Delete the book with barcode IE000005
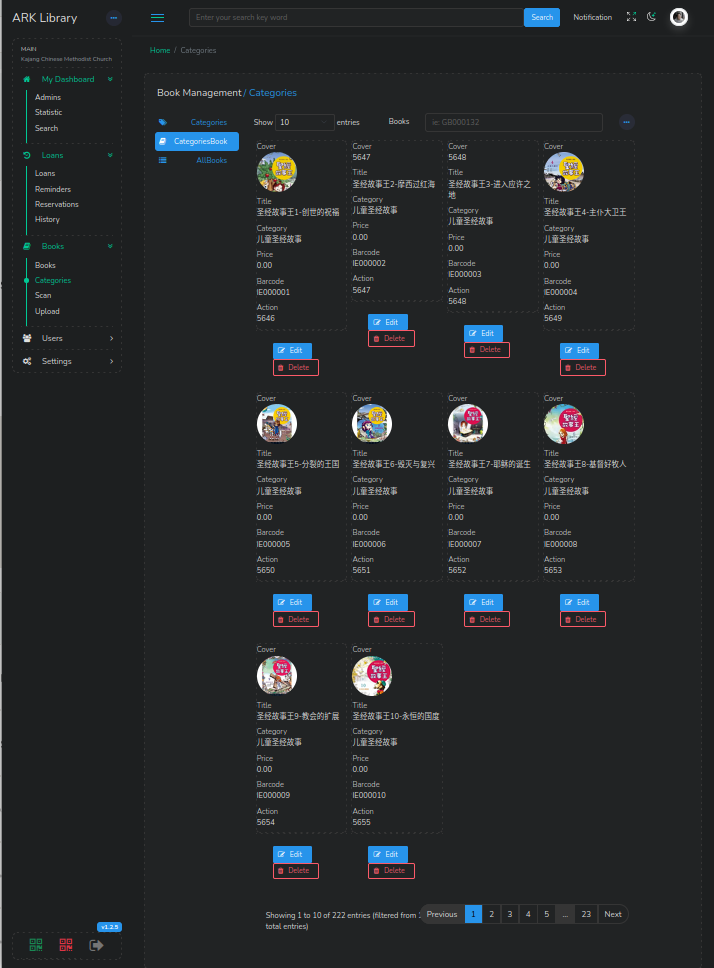This screenshot has width=714, height=968. (x=296, y=620)
